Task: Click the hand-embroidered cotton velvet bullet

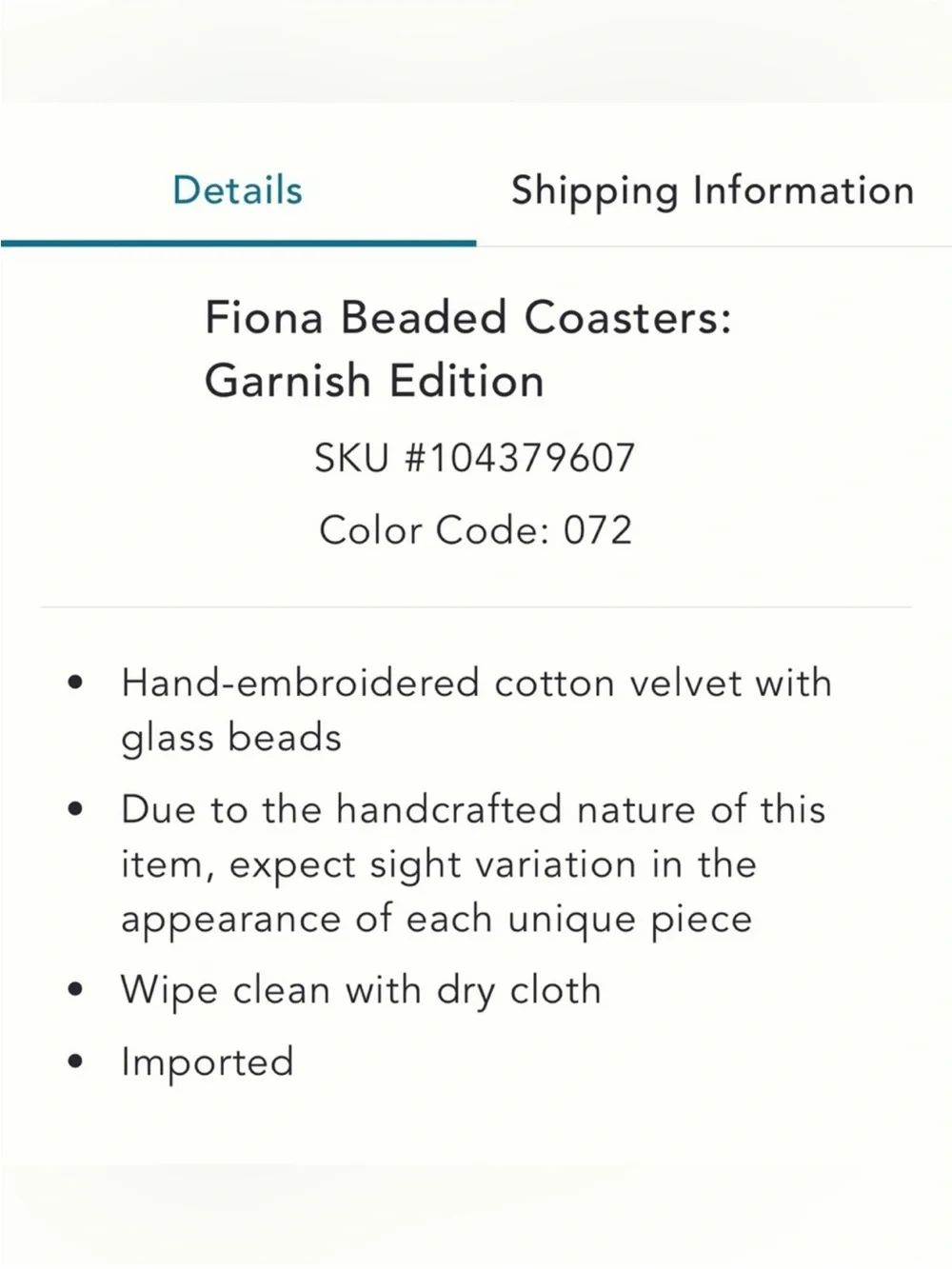Action: point(476,710)
